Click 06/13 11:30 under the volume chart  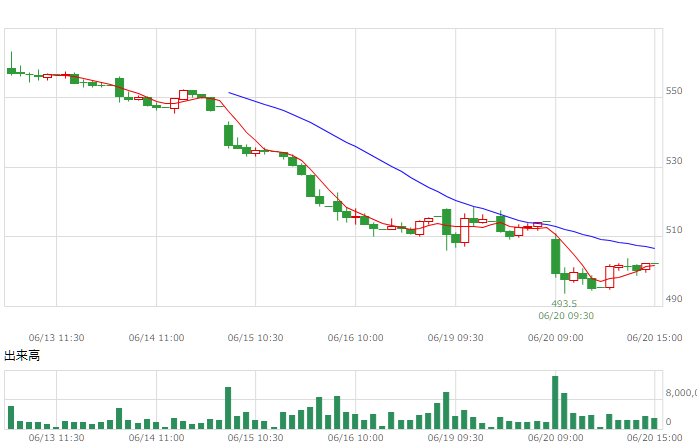click(x=56, y=438)
